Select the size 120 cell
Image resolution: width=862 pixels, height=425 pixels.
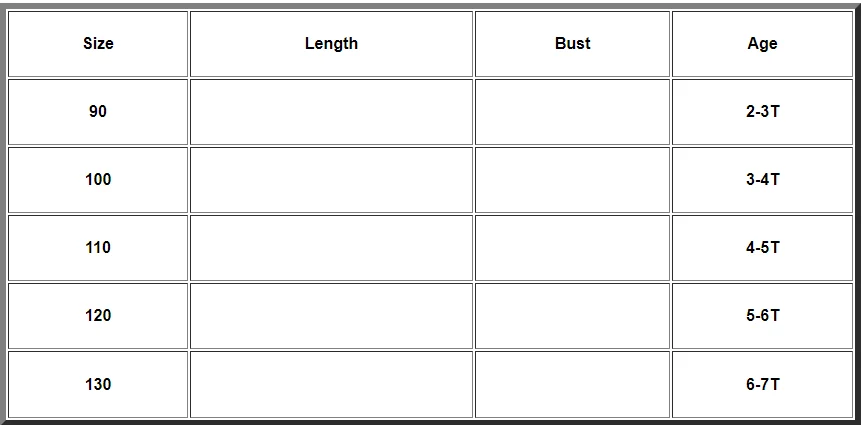[x=98, y=316]
